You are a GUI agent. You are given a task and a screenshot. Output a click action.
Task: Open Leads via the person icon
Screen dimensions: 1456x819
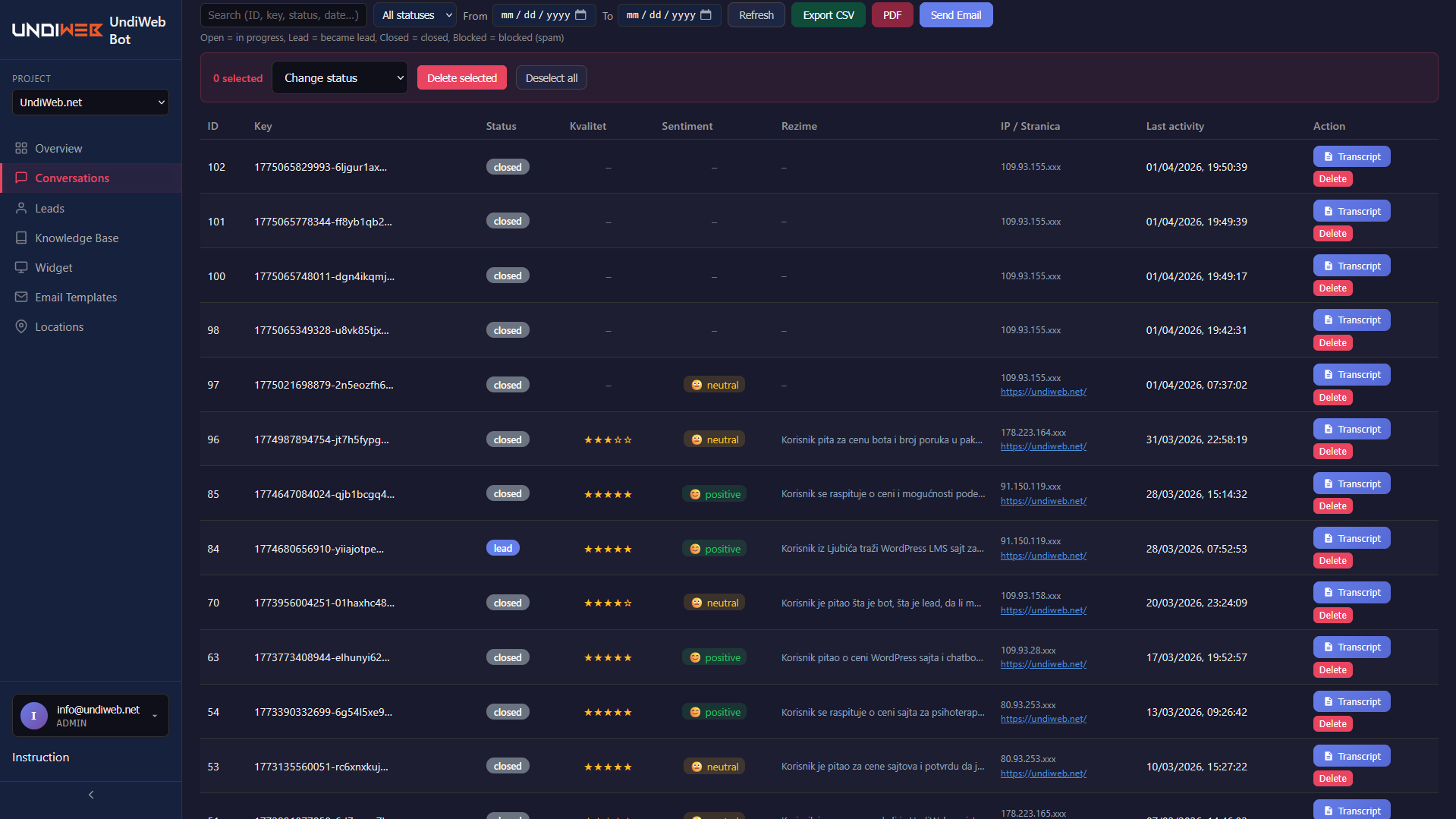click(21, 208)
